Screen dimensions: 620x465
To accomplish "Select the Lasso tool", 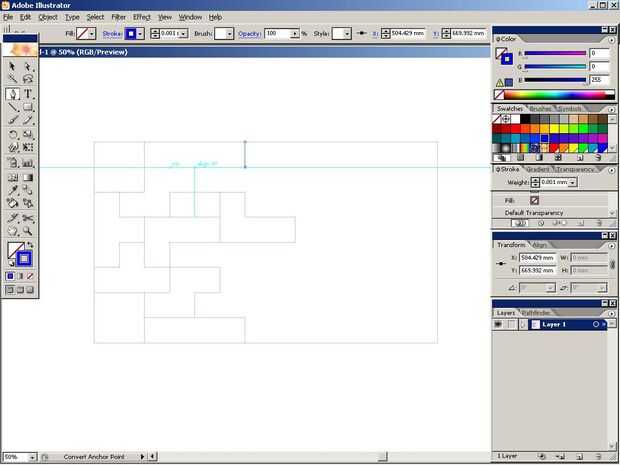I will [27, 79].
